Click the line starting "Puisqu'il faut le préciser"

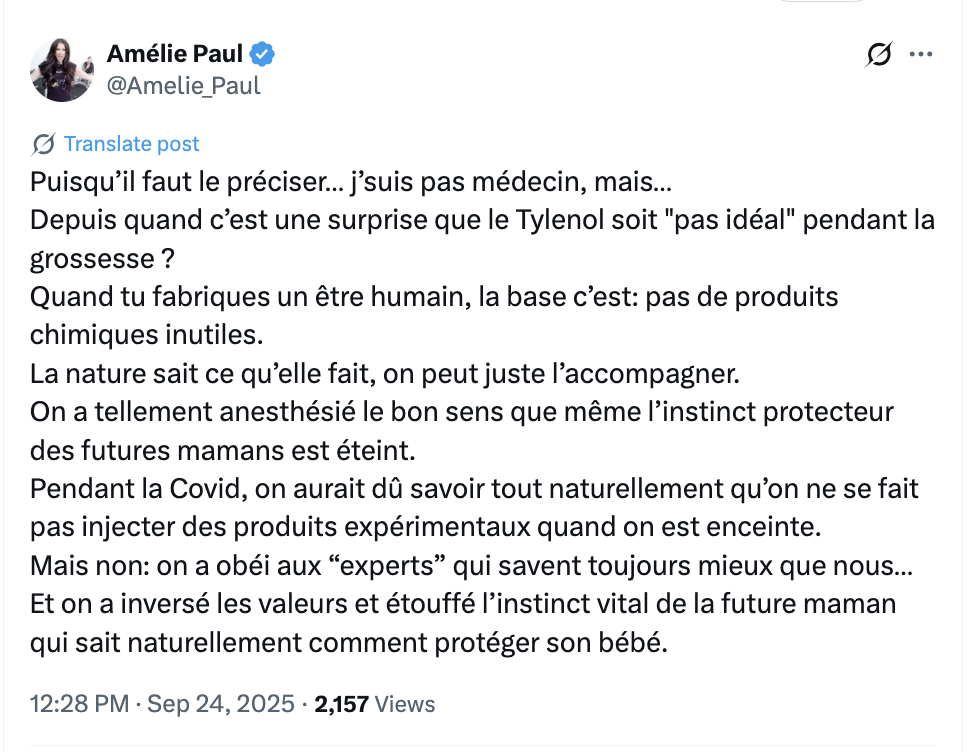(351, 182)
